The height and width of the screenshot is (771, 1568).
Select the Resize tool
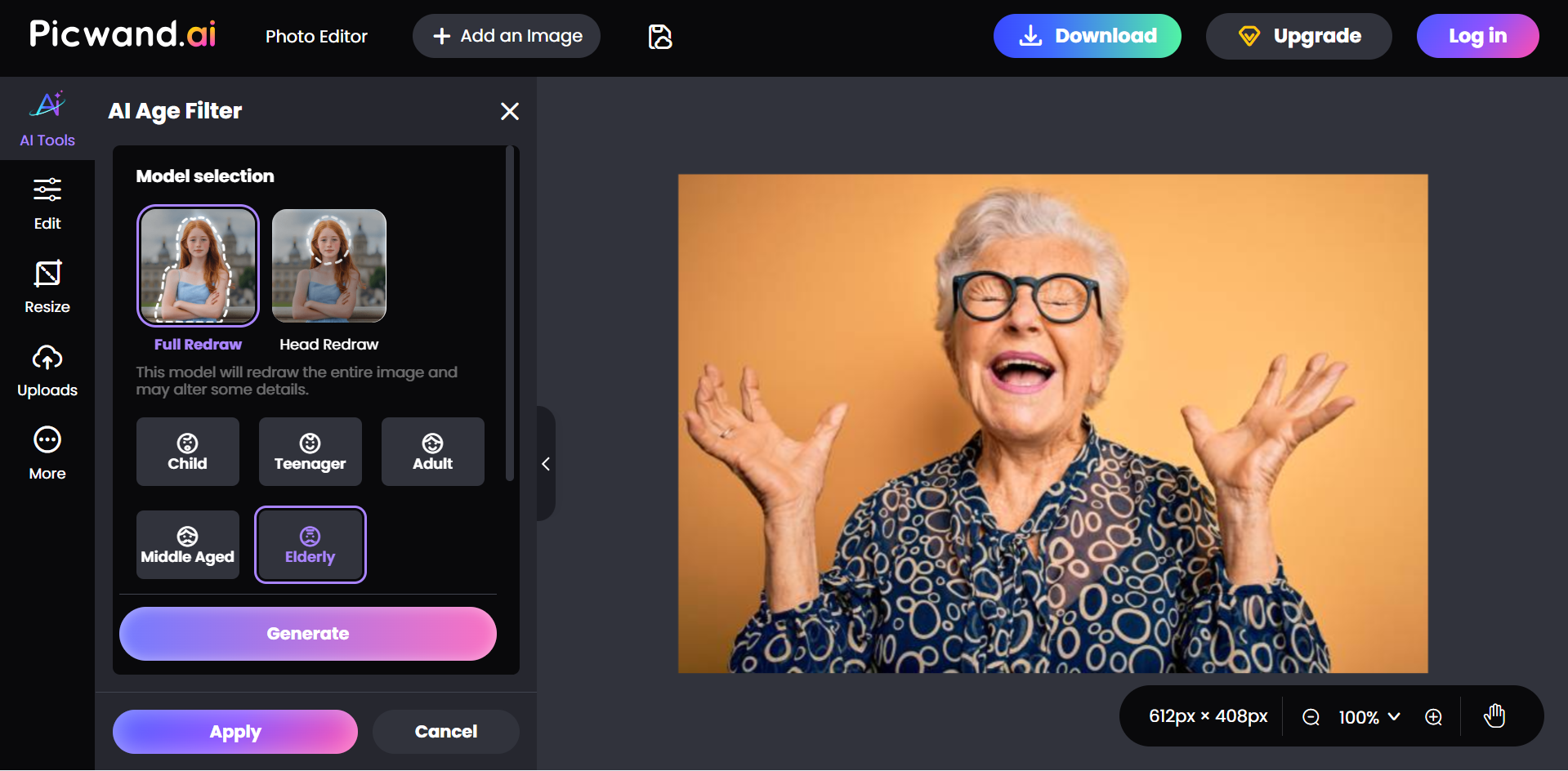coord(47,286)
